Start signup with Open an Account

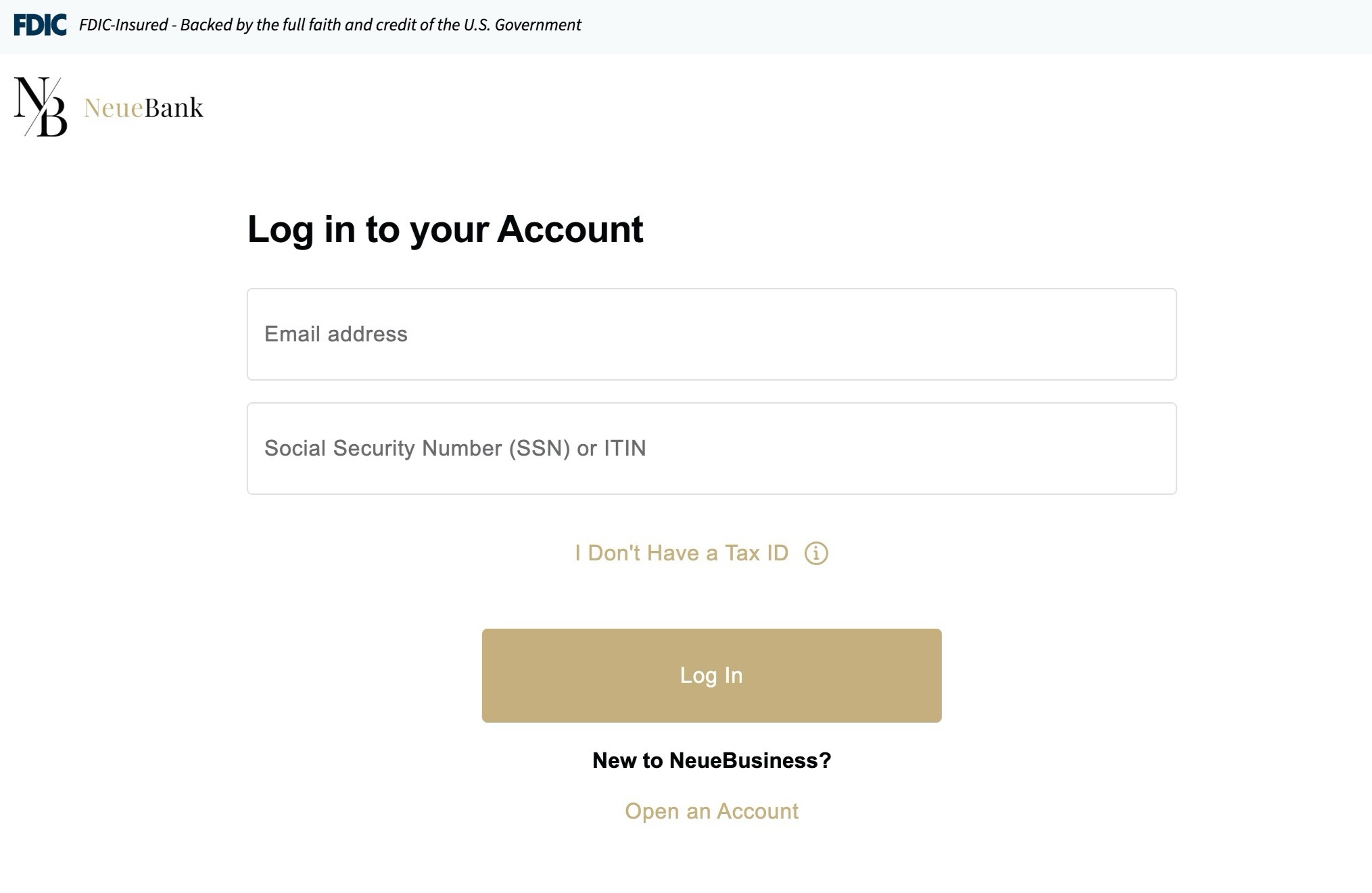pos(711,811)
